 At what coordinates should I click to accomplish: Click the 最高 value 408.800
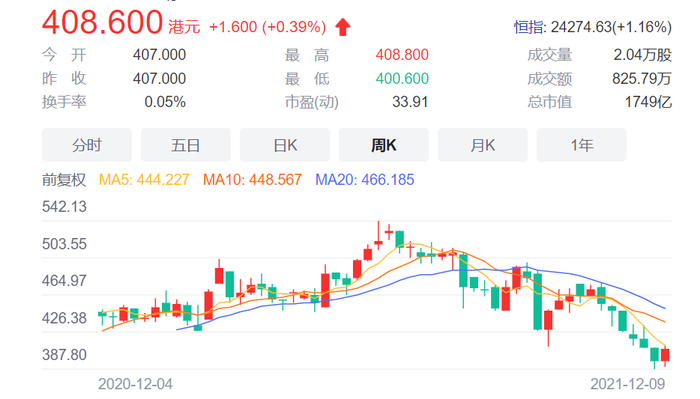pyautogui.click(x=402, y=55)
